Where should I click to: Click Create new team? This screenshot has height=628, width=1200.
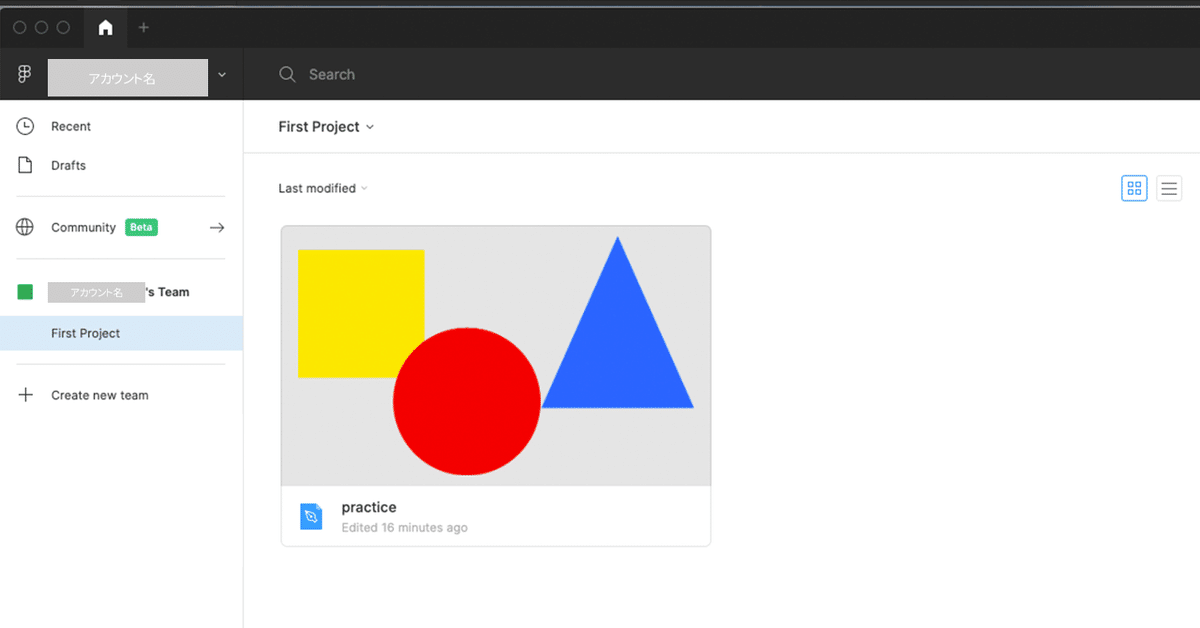99,396
